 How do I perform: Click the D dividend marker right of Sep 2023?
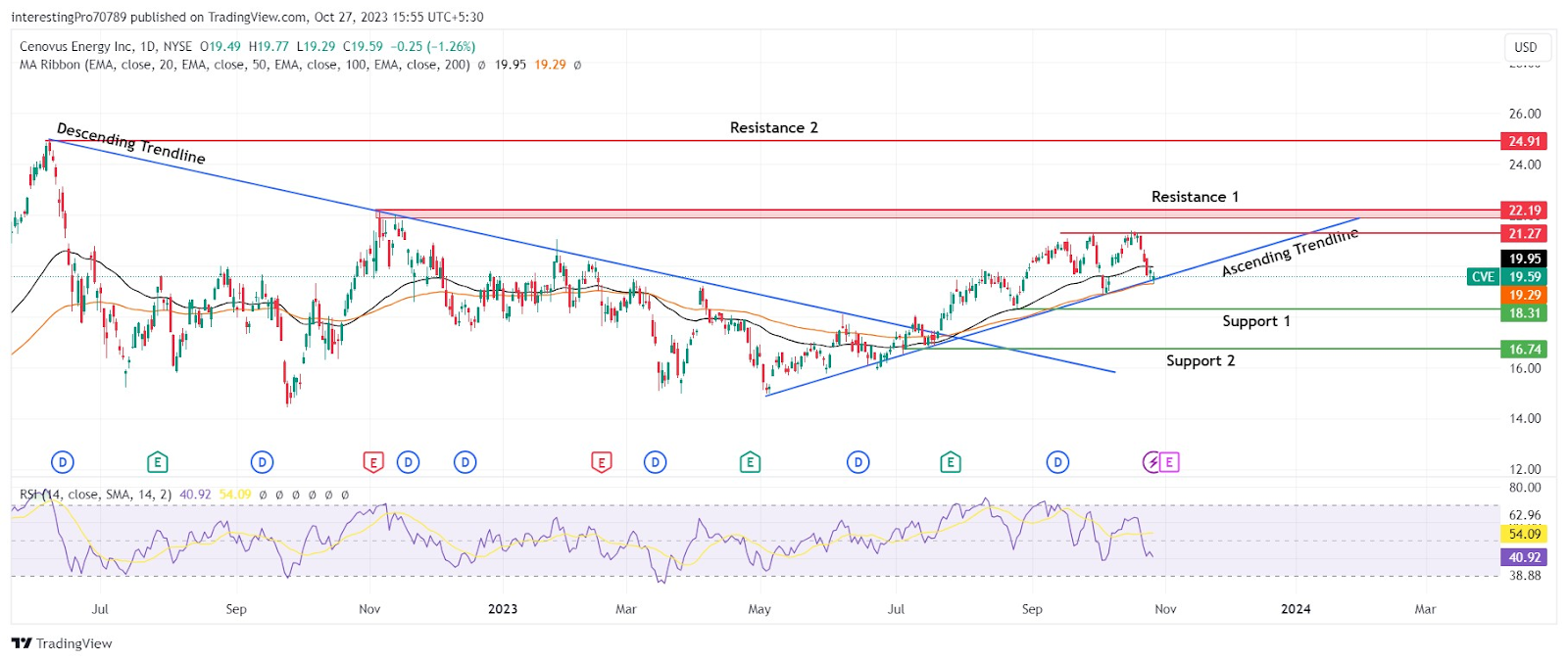pyautogui.click(x=1057, y=462)
